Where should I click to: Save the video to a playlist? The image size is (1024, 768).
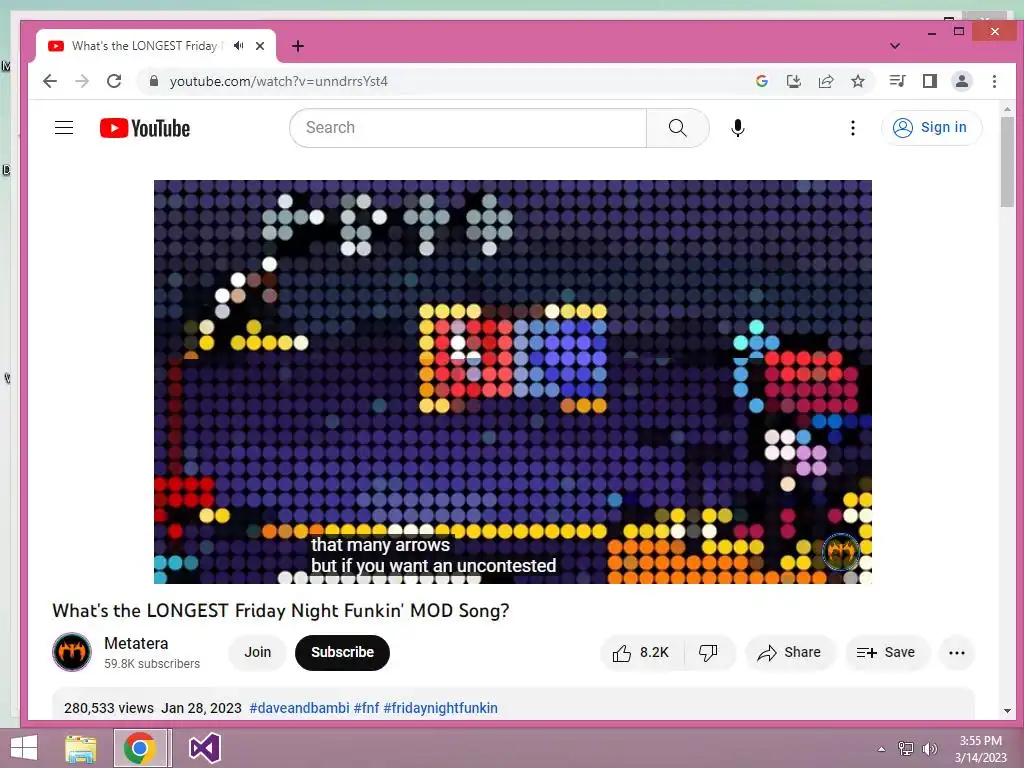(886, 652)
